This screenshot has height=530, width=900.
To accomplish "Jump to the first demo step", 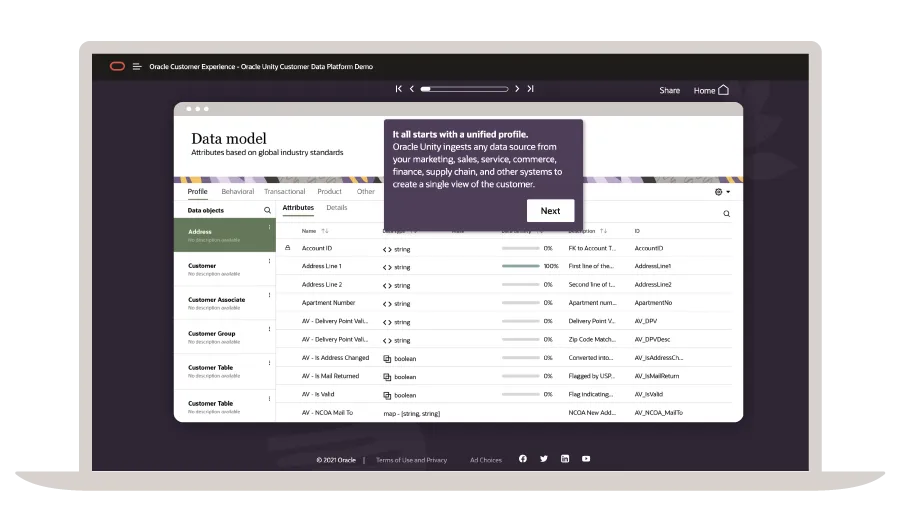I will coord(399,89).
